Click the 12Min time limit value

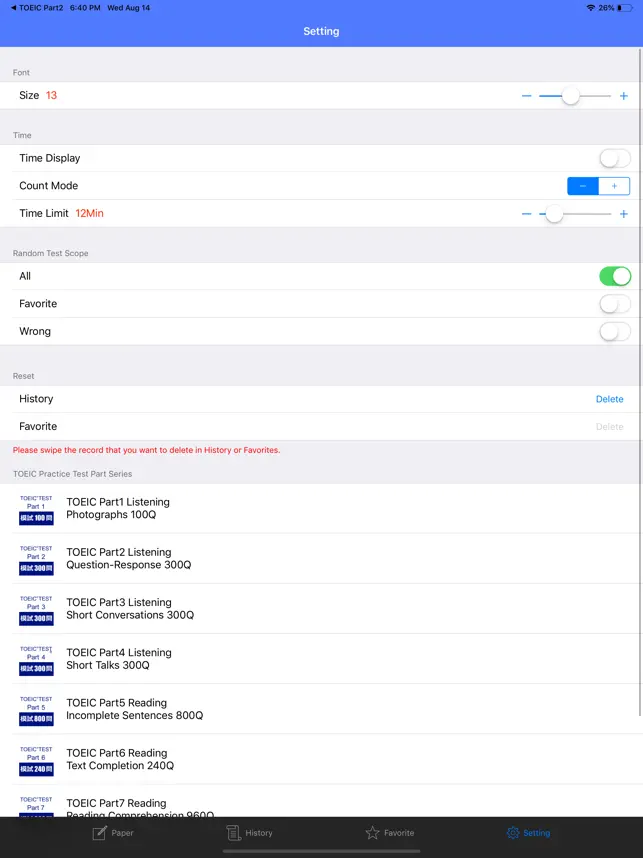coord(89,213)
